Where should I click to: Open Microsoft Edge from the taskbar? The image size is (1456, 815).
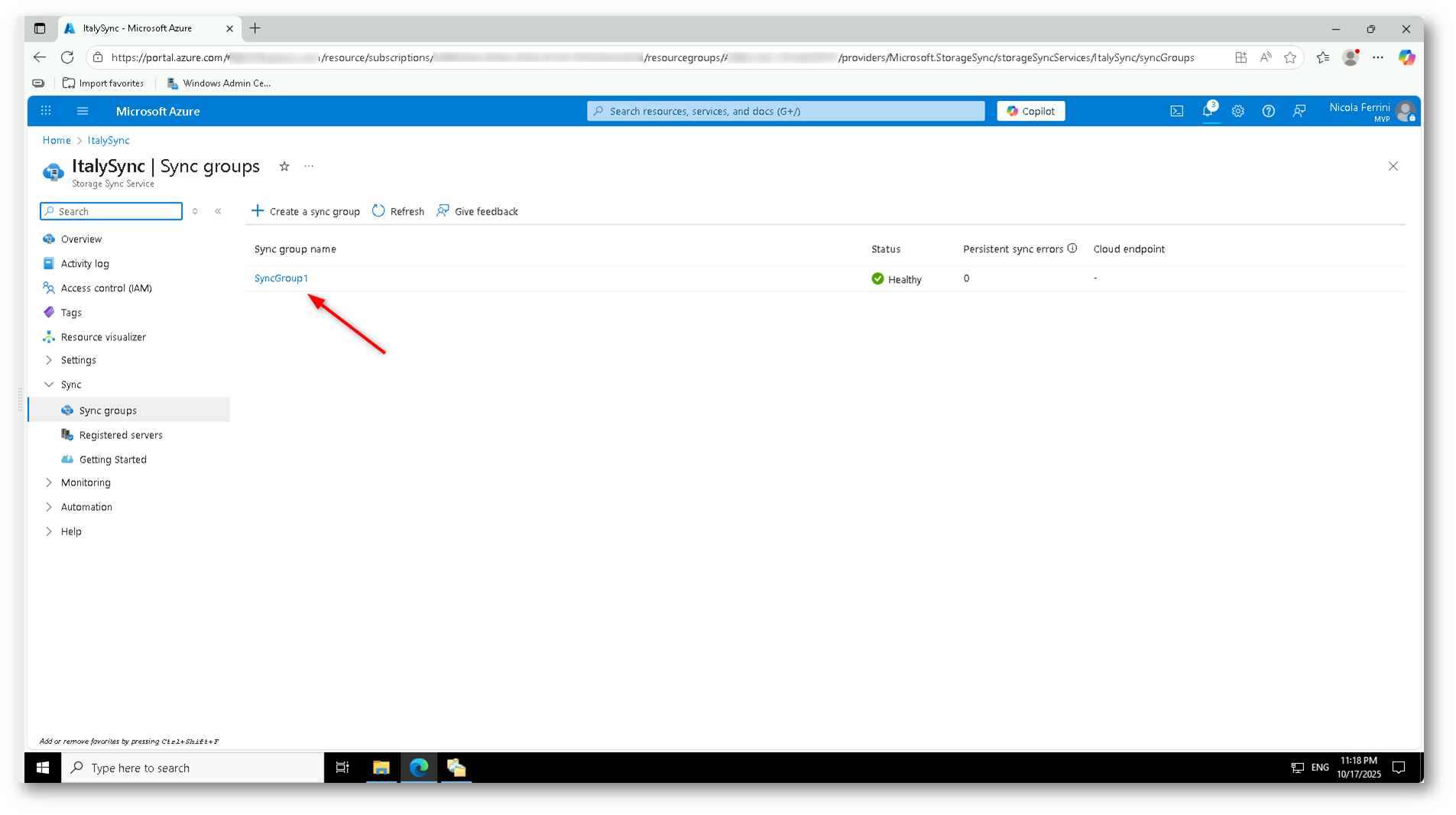pyautogui.click(x=419, y=768)
